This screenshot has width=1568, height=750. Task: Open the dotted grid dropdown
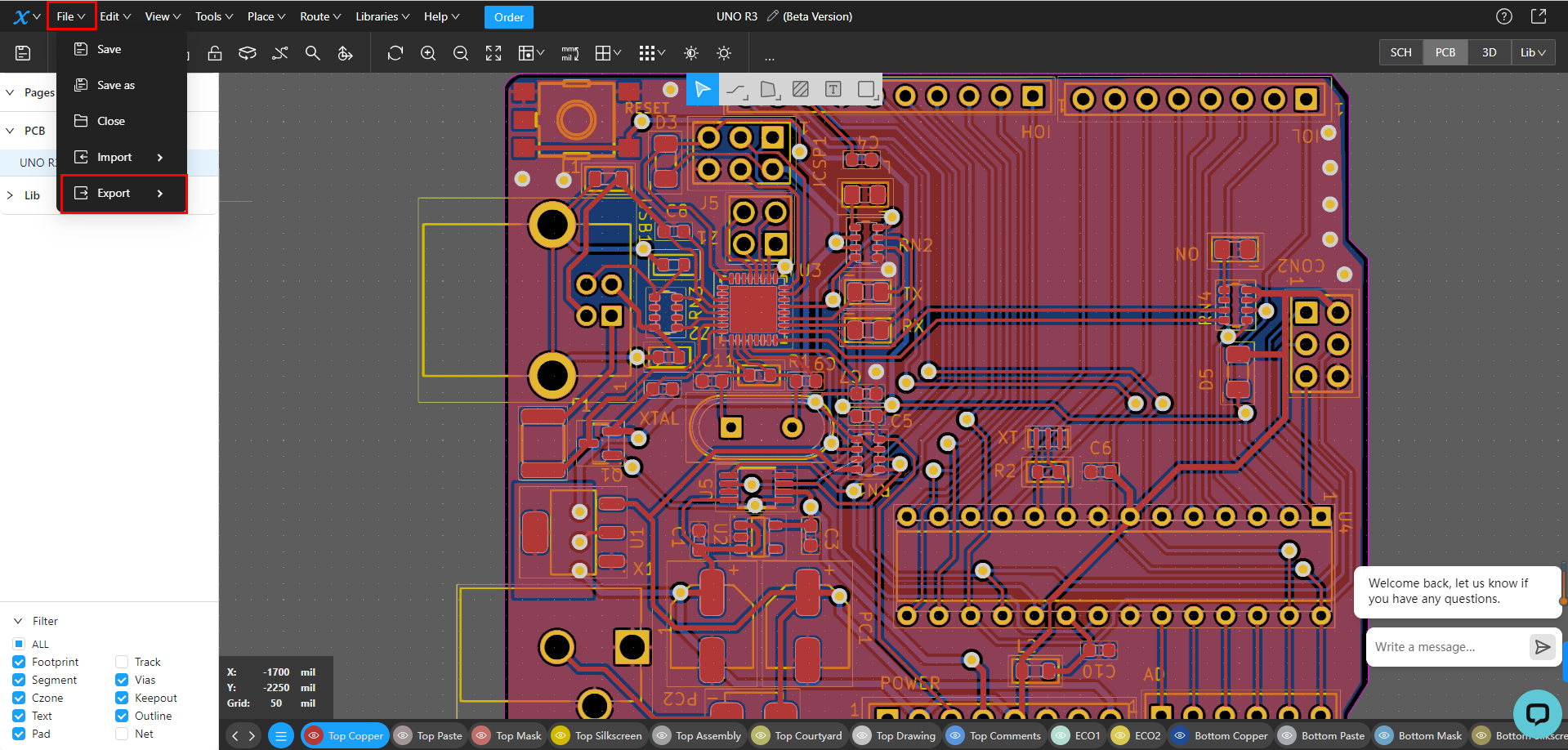coord(652,53)
